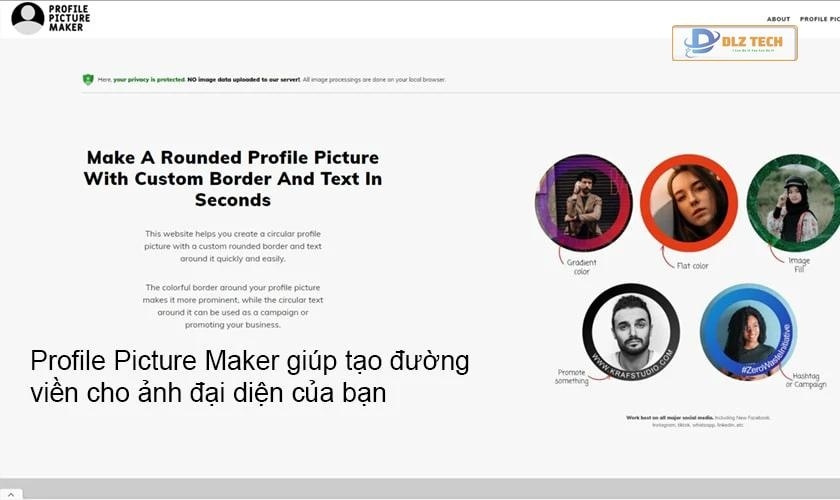Click the 'Promote something' label
The width and height of the screenshot is (840, 500).
(571, 376)
